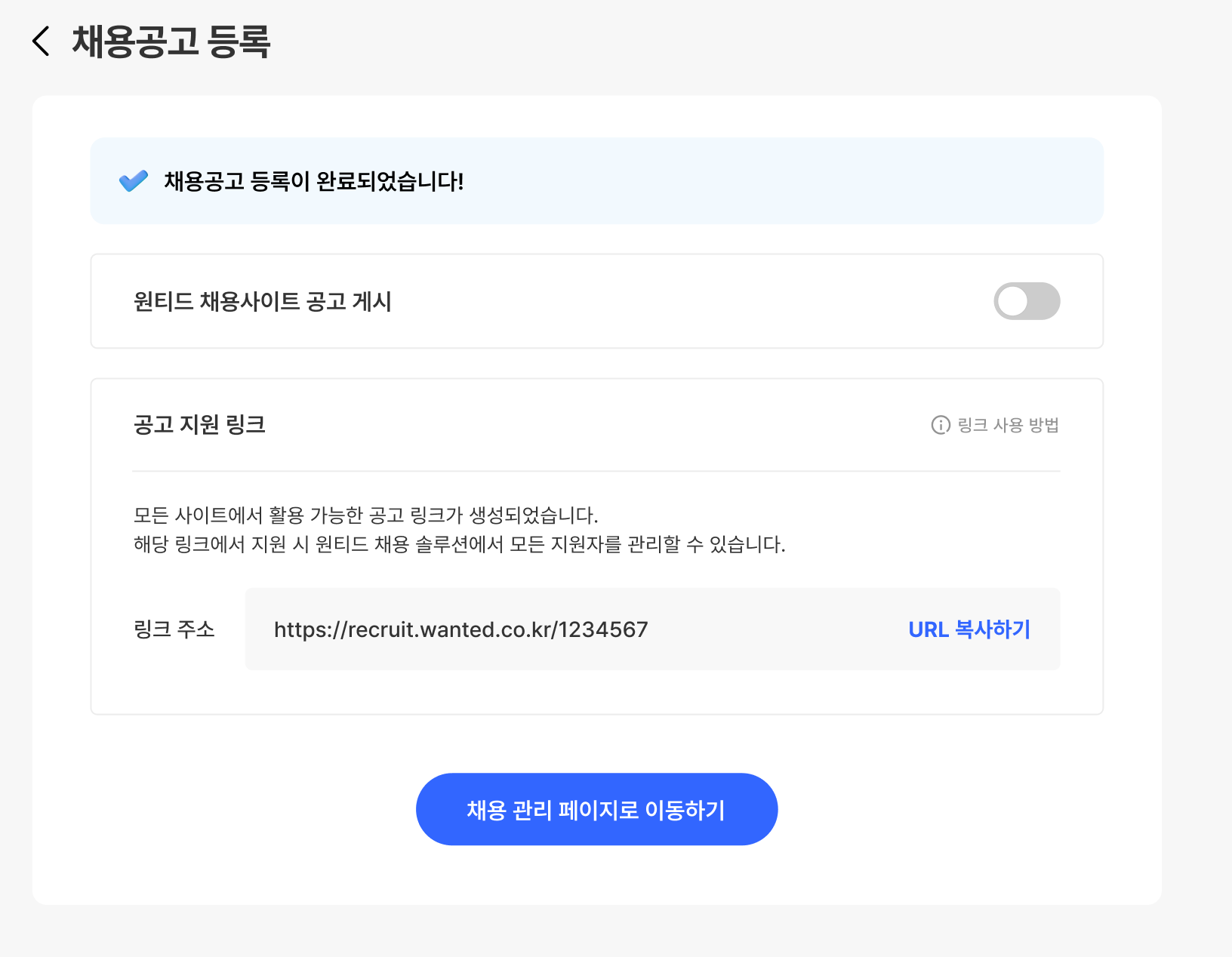
Task: Click the 링크 주소 label
Action: pyautogui.click(x=174, y=629)
